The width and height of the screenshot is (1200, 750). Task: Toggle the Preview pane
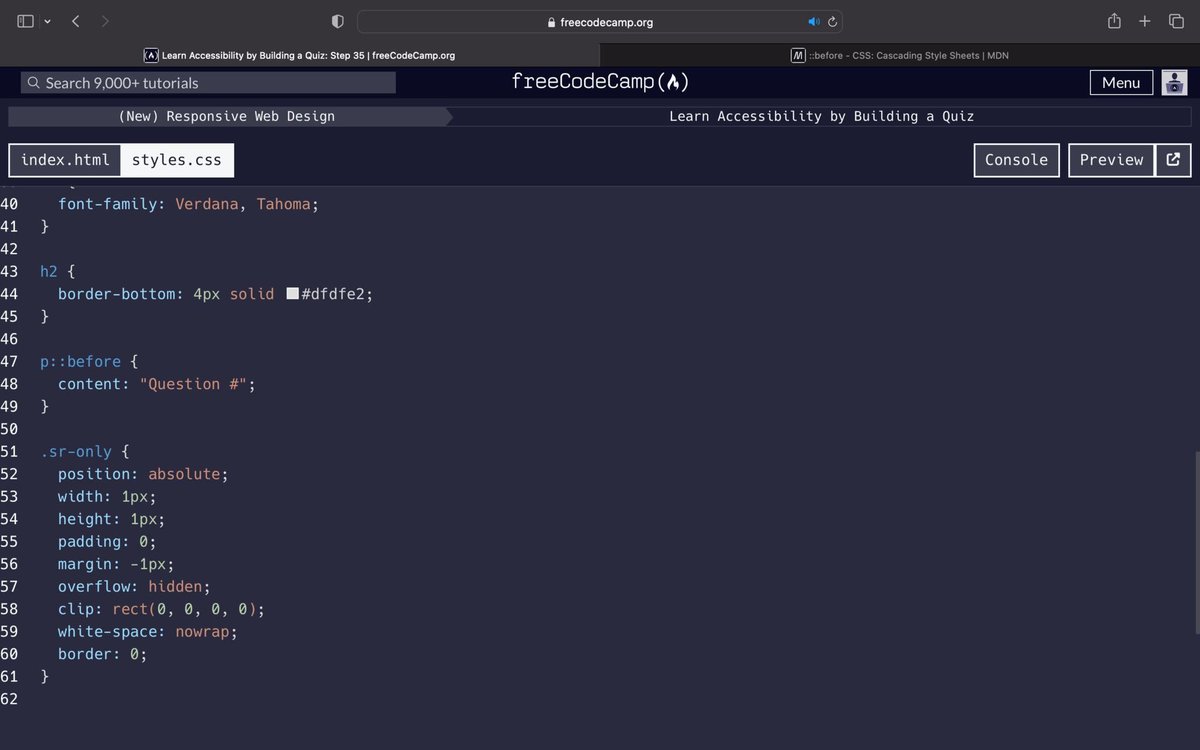1111,160
